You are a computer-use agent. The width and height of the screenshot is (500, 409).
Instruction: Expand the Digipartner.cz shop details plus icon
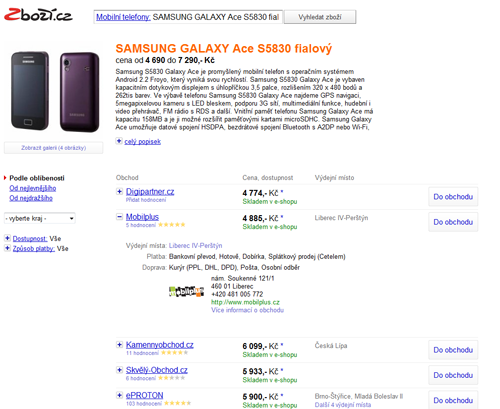(119, 191)
